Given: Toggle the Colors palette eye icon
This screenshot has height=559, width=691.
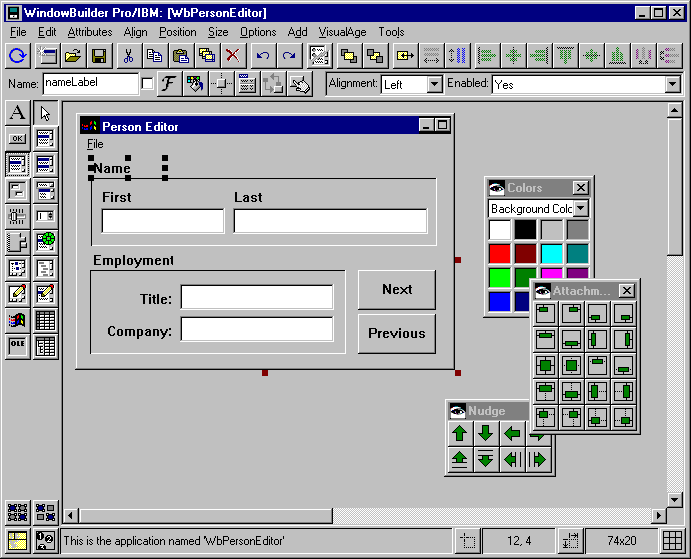Looking at the screenshot, I should pyautogui.click(x=497, y=188).
